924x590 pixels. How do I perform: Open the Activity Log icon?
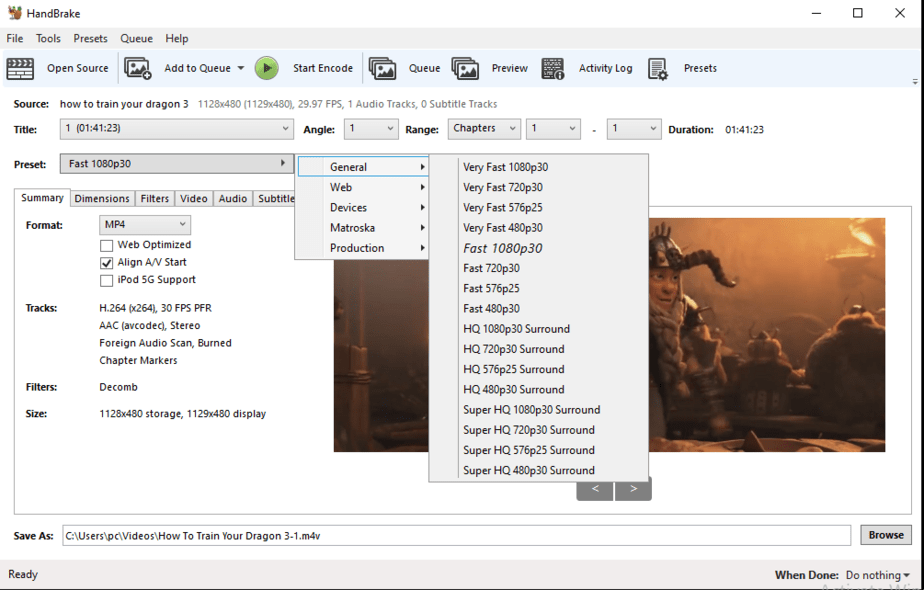coord(552,68)
